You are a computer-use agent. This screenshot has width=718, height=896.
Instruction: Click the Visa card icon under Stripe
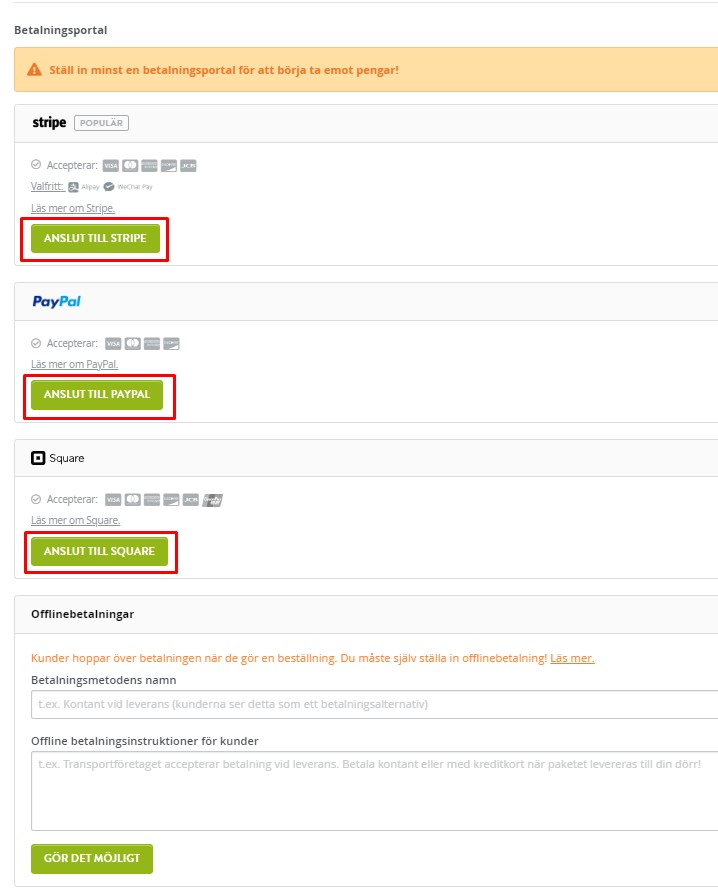[x=110, y=166]
